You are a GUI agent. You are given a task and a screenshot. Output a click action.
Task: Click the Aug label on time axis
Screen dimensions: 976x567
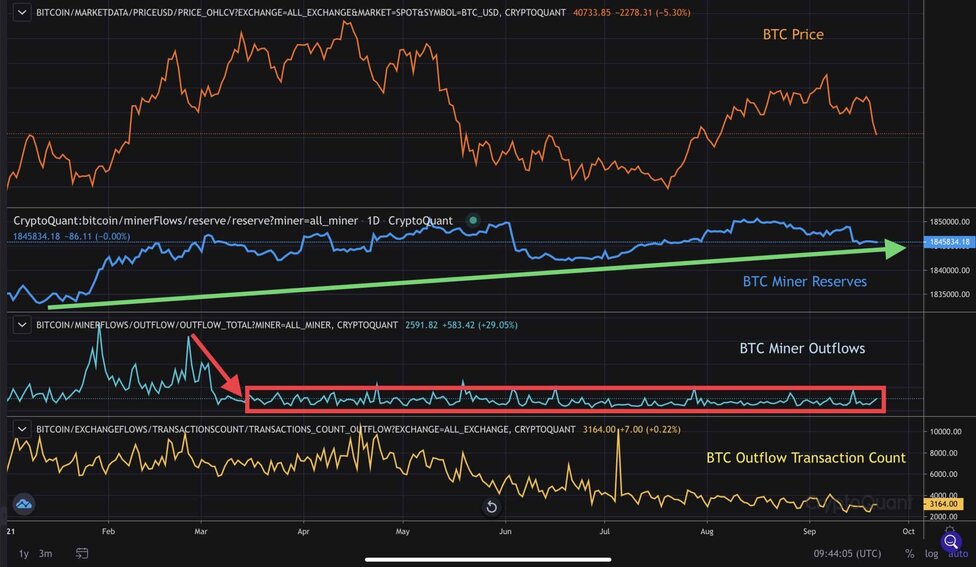click(706, 532)
